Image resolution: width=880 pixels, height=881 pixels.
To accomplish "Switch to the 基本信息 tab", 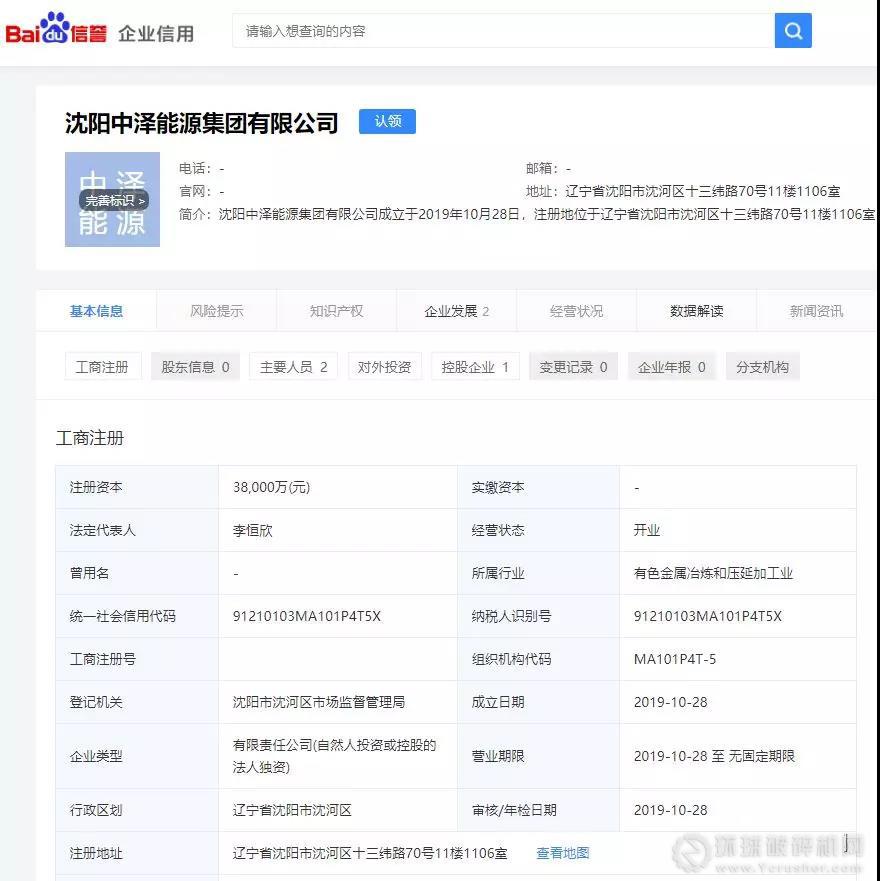I will [x=96, y=311].
